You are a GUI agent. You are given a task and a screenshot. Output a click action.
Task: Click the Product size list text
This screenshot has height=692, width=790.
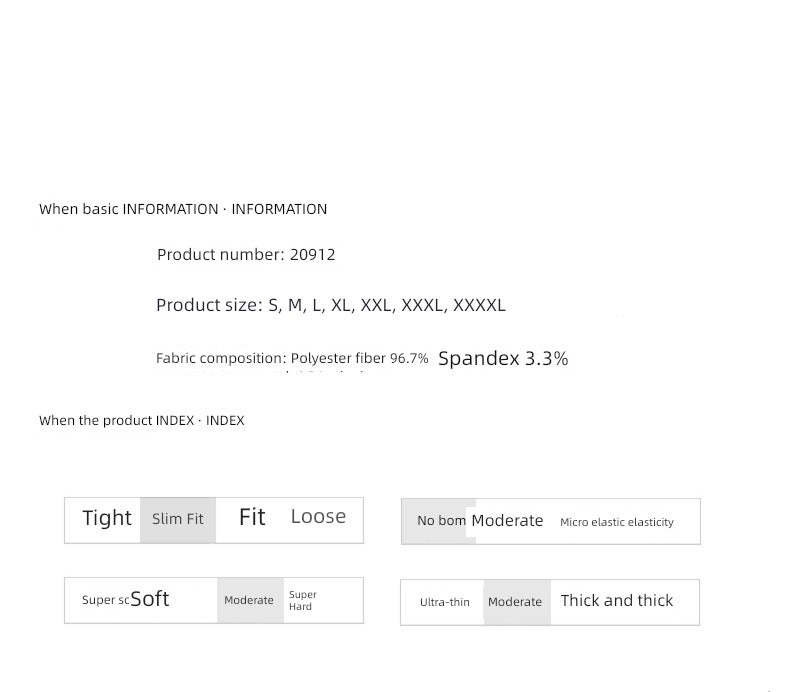(331, 305)
